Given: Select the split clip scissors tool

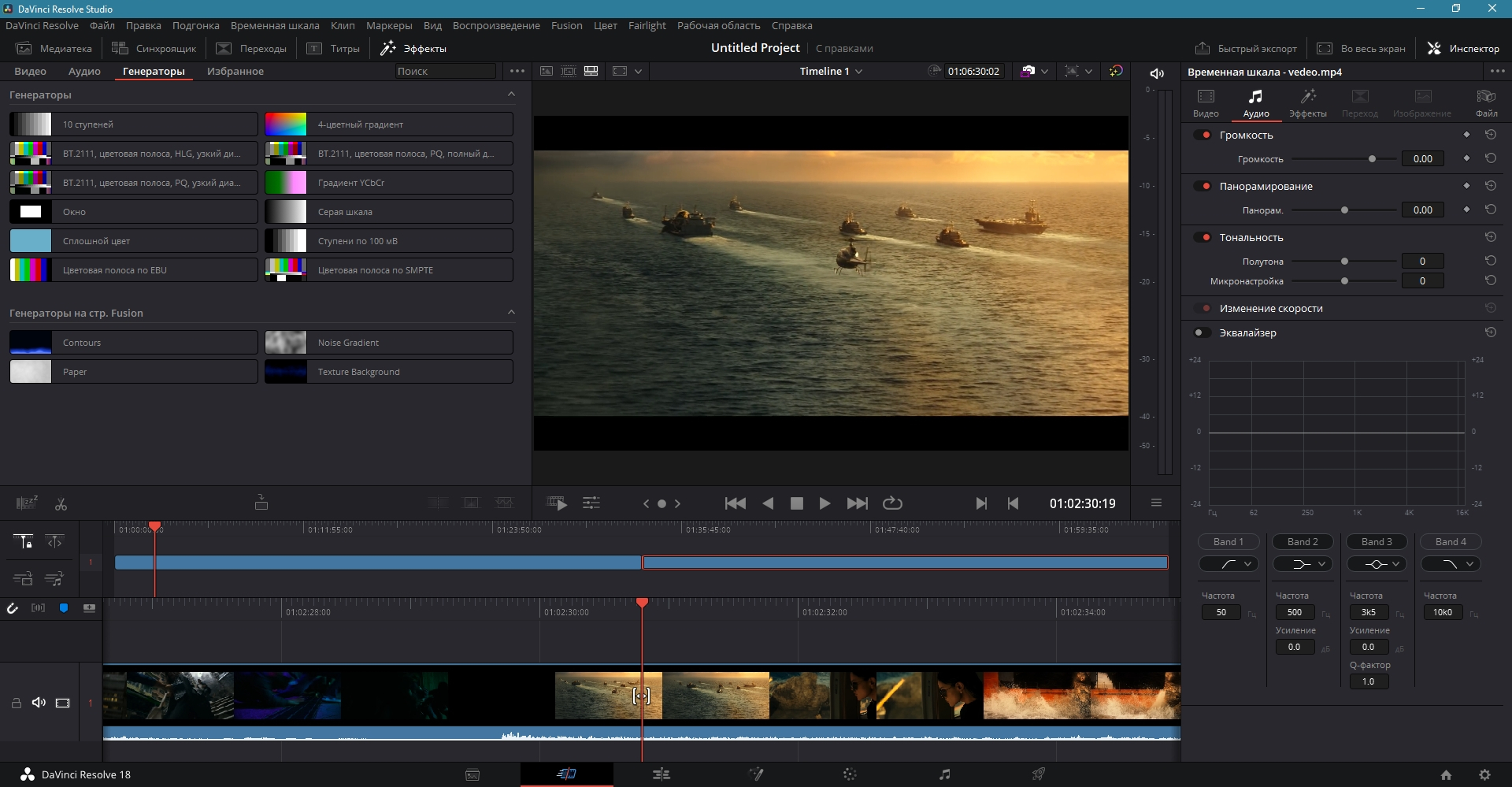Looking at the screenshot, I should [61, 503].
